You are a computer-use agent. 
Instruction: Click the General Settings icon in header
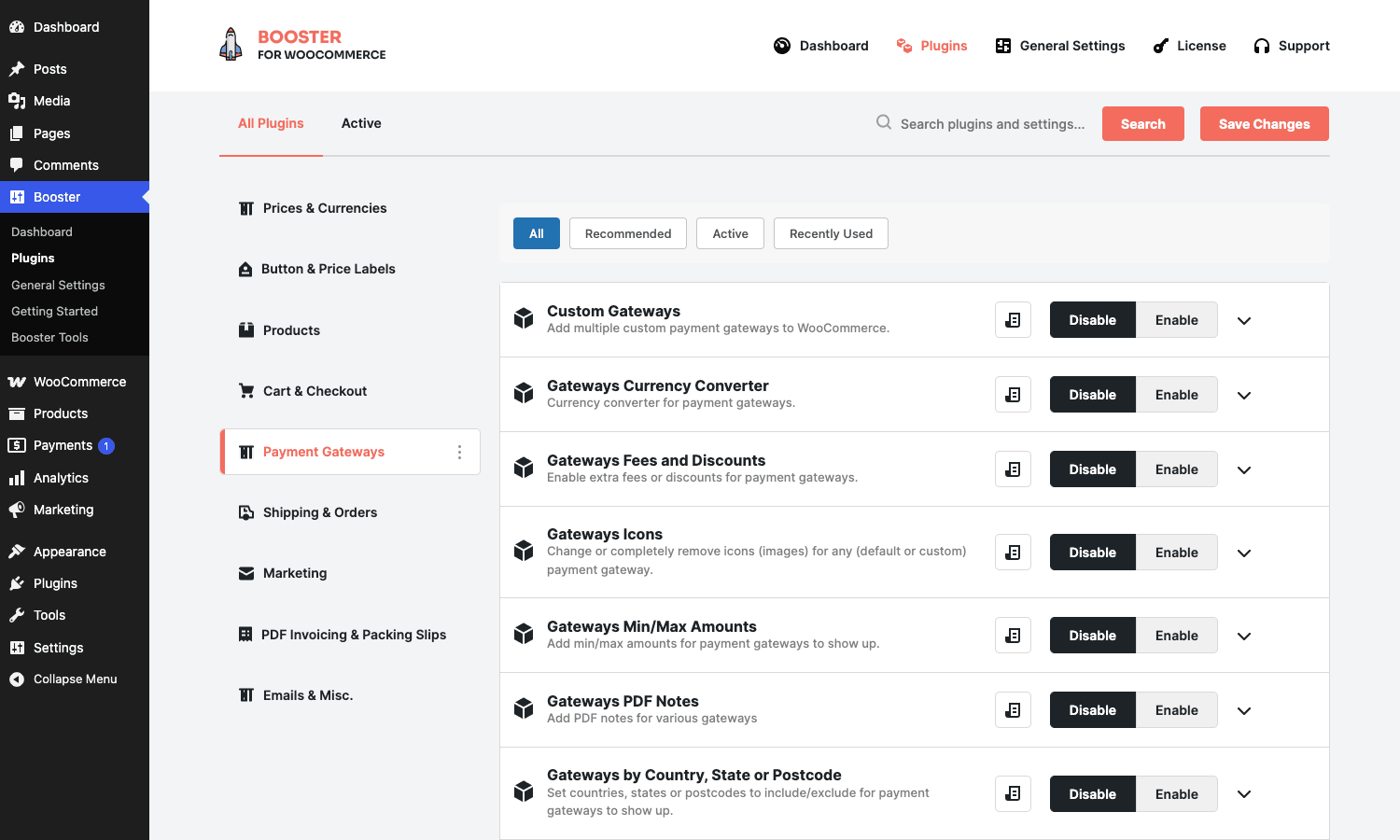1003,46
